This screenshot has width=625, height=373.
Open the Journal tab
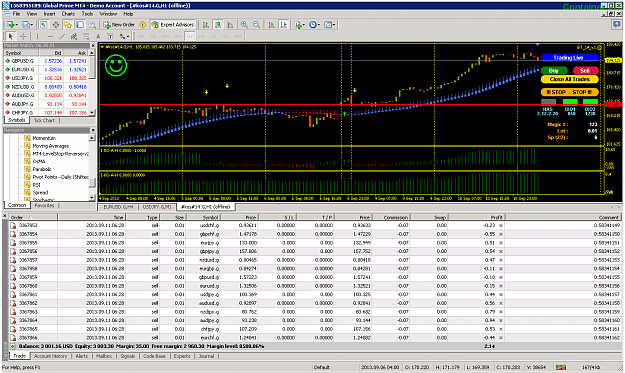206,356
